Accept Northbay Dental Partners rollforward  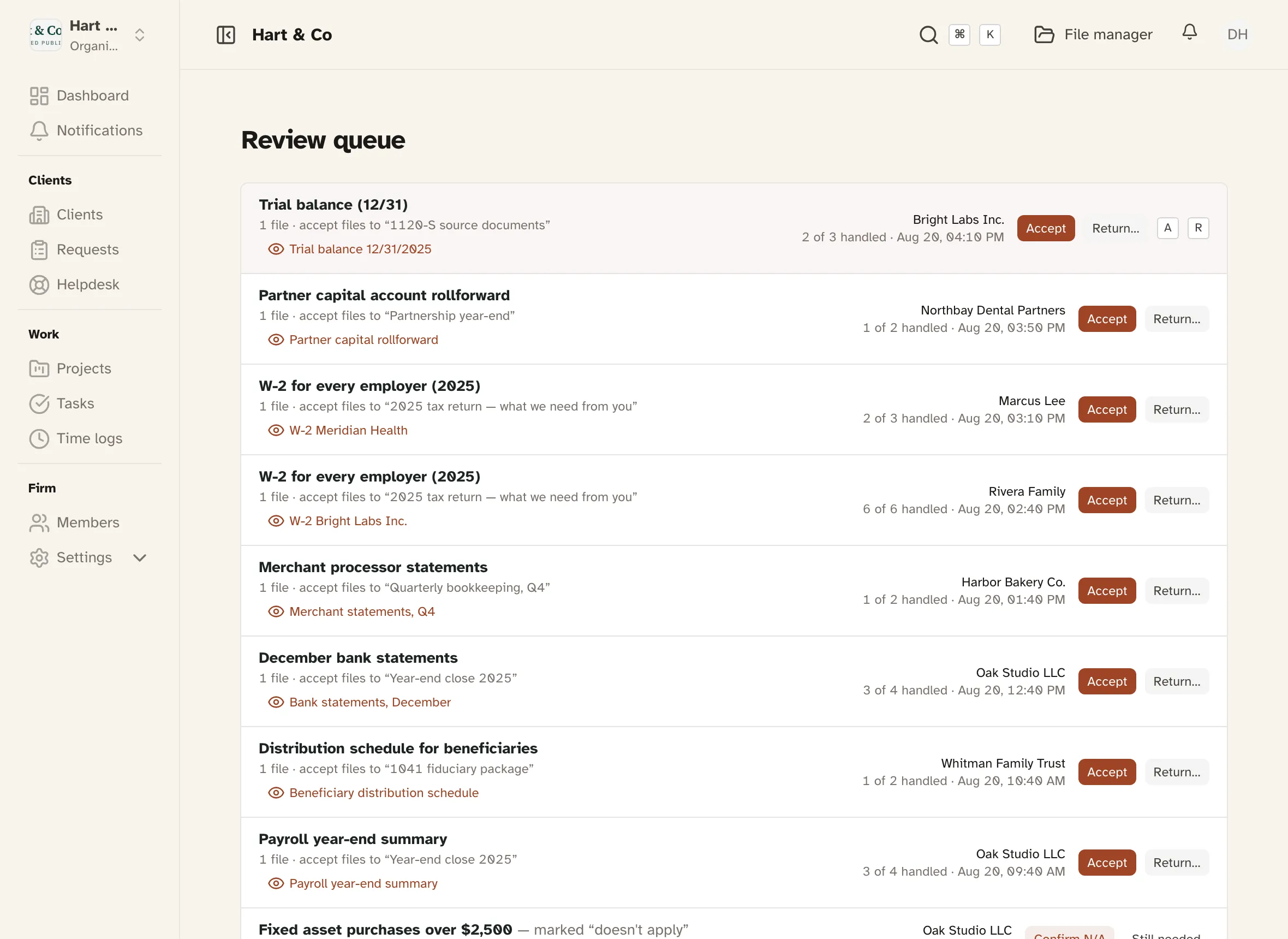[x=1107, y=319]
